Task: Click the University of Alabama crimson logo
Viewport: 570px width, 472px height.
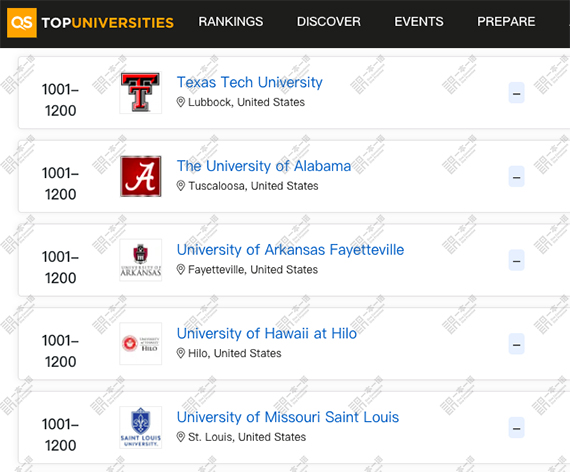Action: 141,176
